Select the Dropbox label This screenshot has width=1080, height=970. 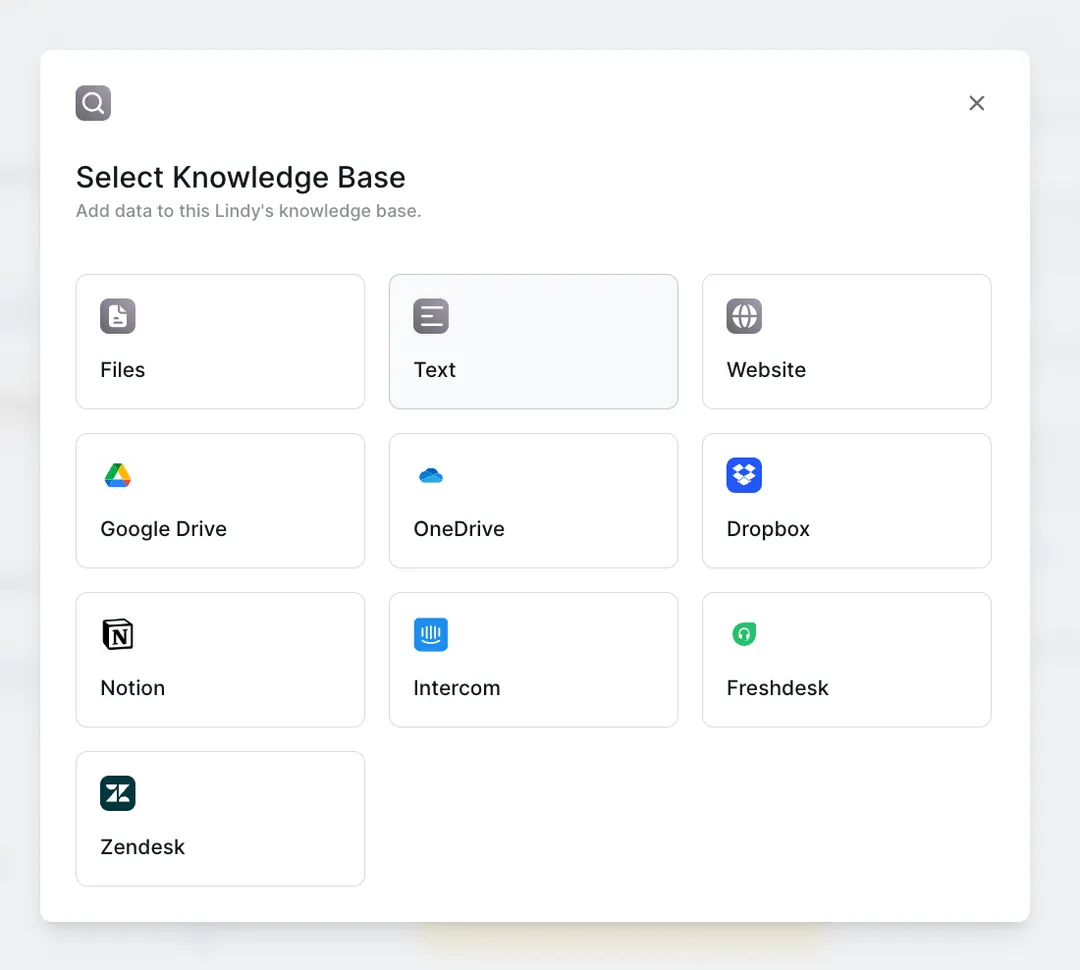(x=768, y=529)
